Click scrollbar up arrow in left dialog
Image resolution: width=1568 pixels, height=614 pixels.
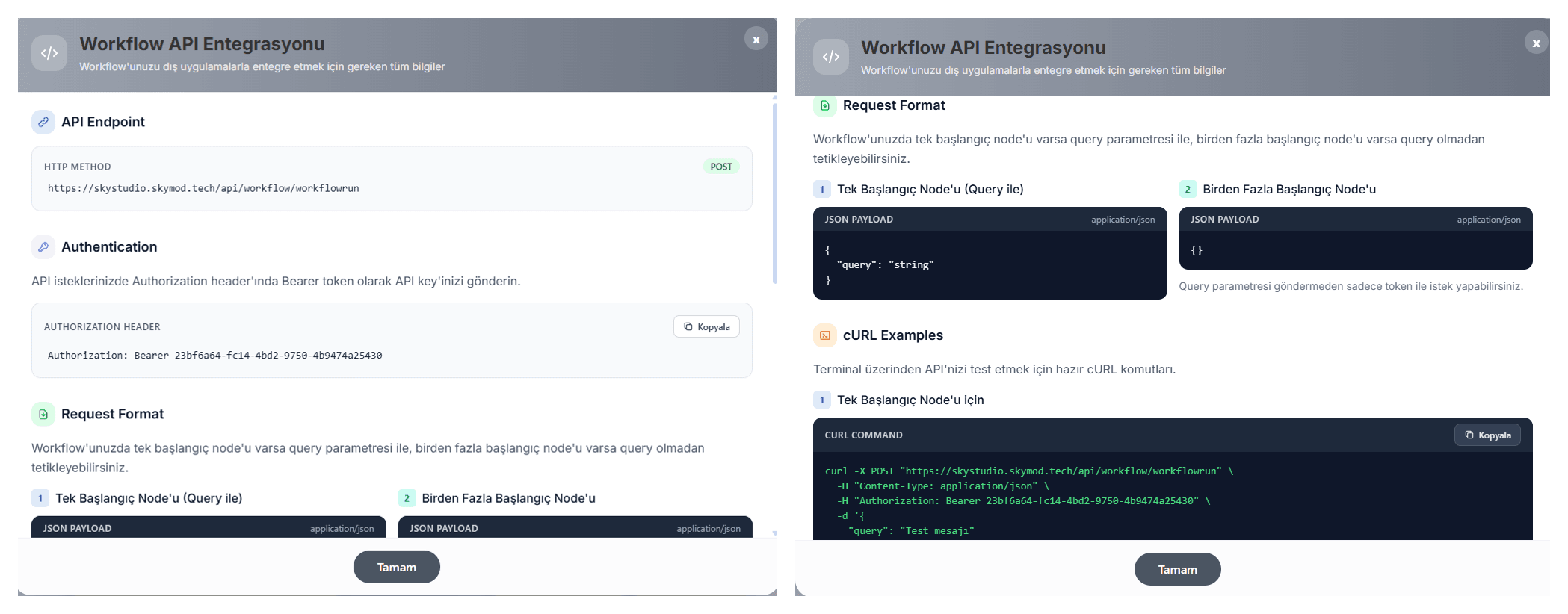click(774, 97)
